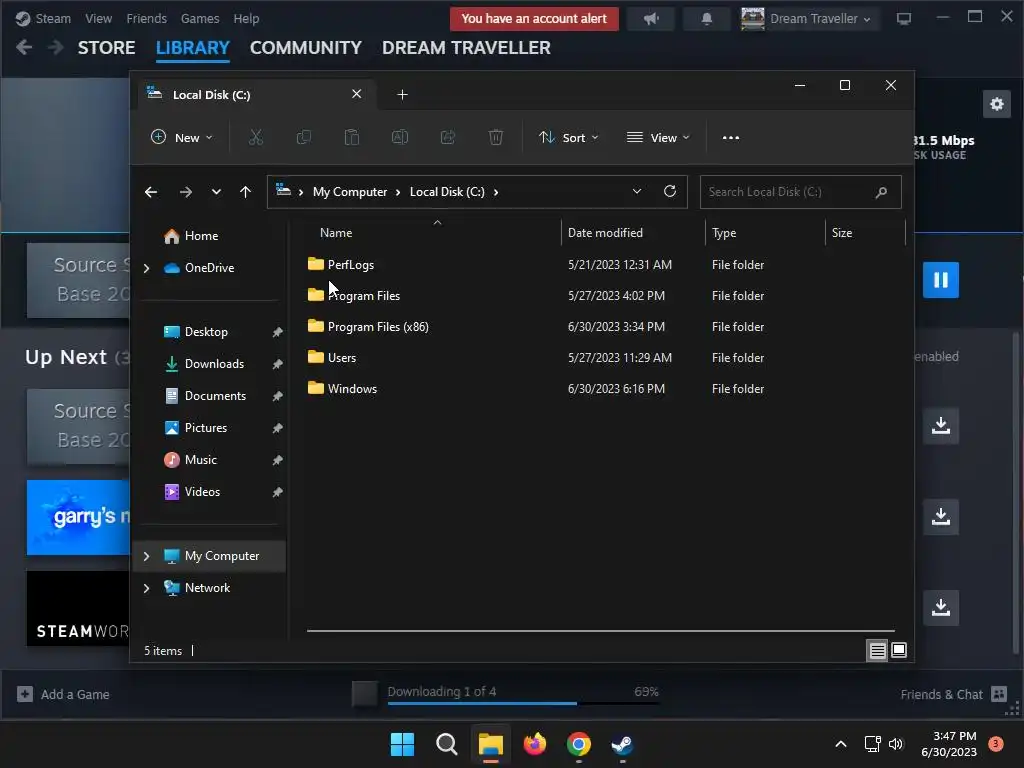Click Steam announcements megaphone icon
Screen dimensions: 1024x768
(651, 19)
